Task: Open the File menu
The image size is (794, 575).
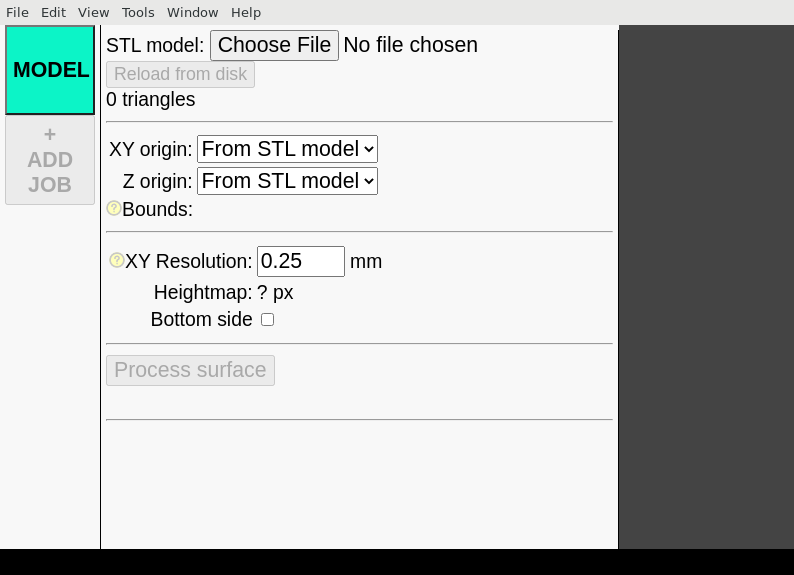Action: click(x=17, y=12)
